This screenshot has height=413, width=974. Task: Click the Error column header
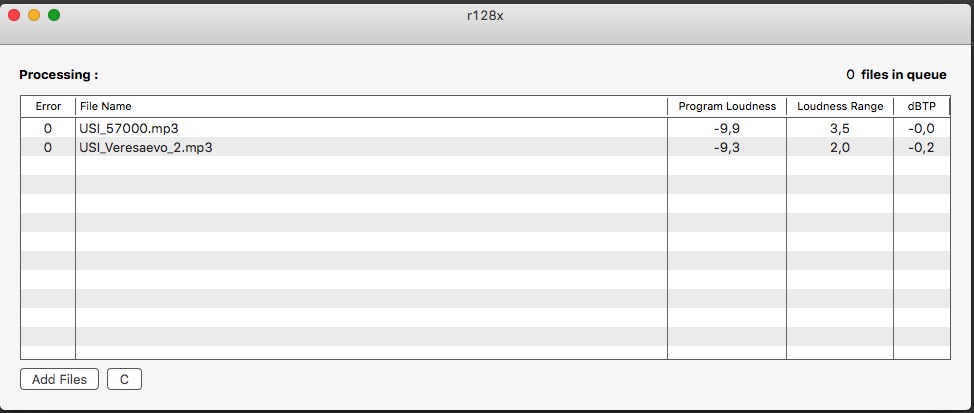tap(48, 106)
